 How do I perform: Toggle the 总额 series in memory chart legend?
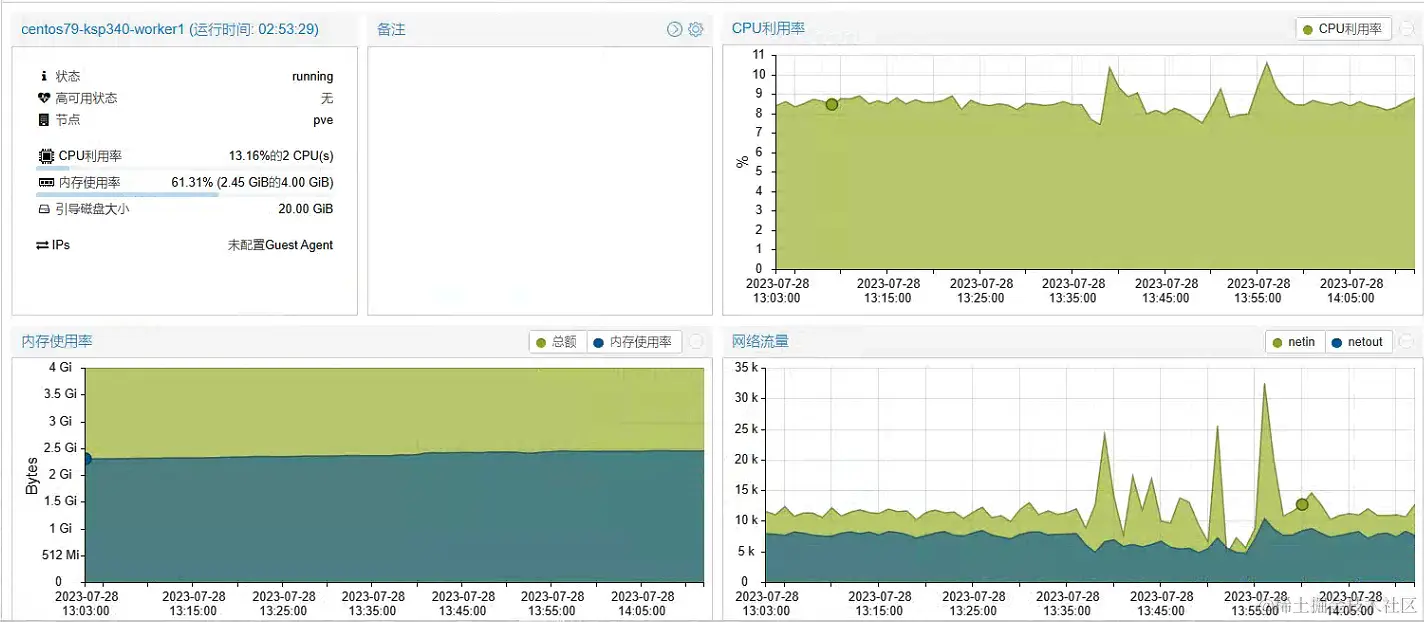click(557, 342)
